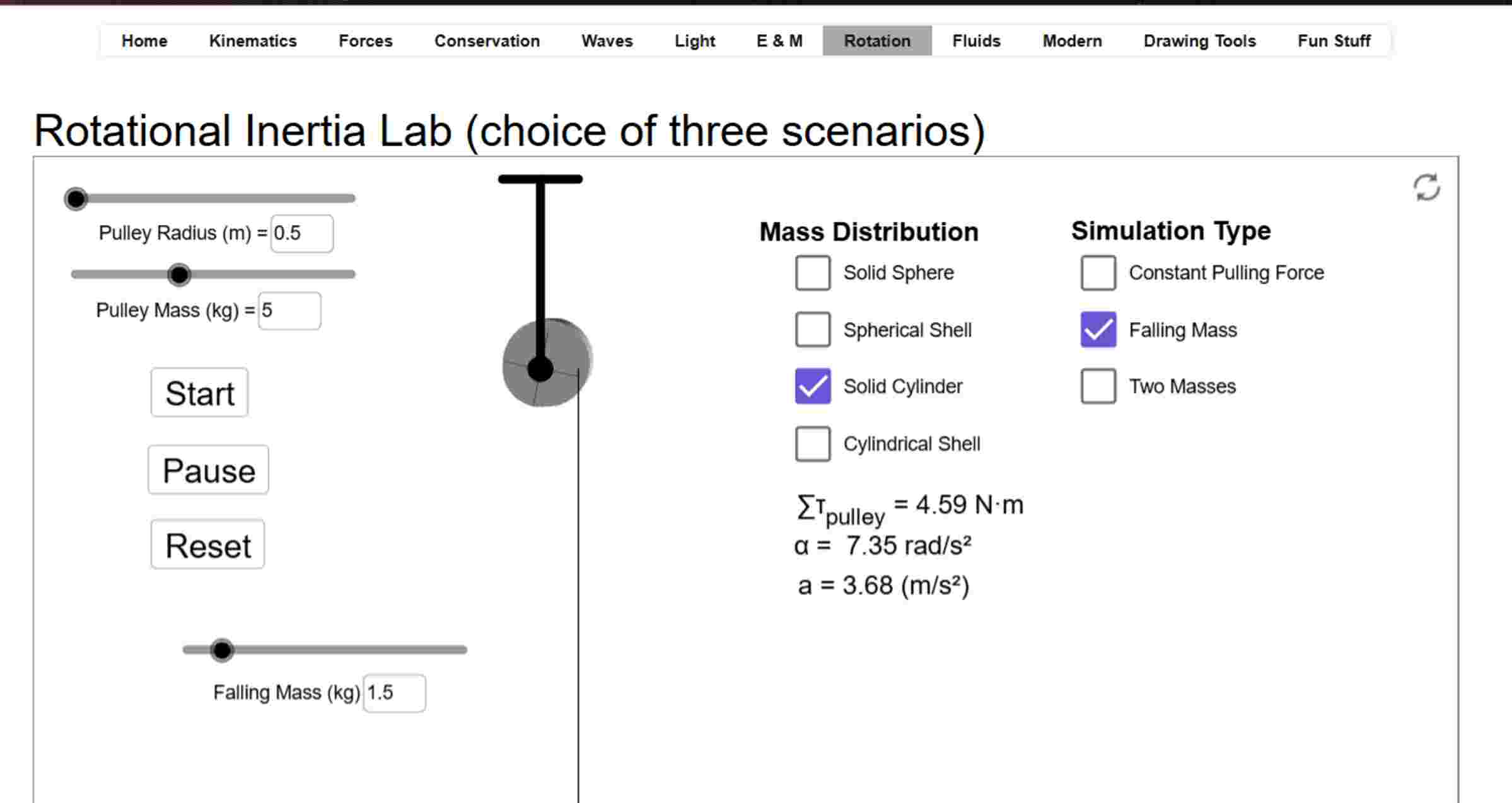
Task: Go to the Fun Stuff page
Action: point(1334,41)
